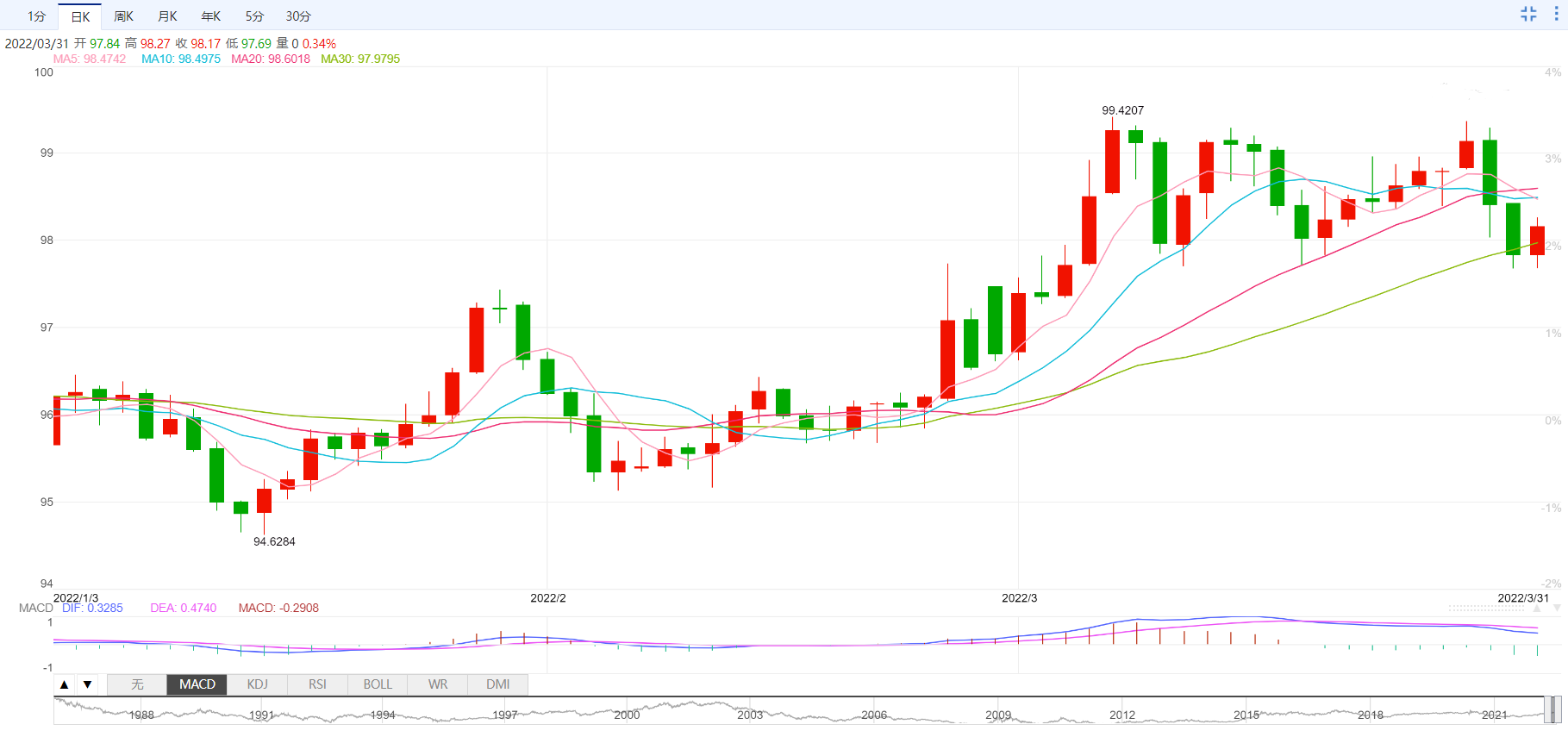Click the 94.6284 low price annotation
The image size is (1568, 737).
pyautogui.click(x=274, y=542)
